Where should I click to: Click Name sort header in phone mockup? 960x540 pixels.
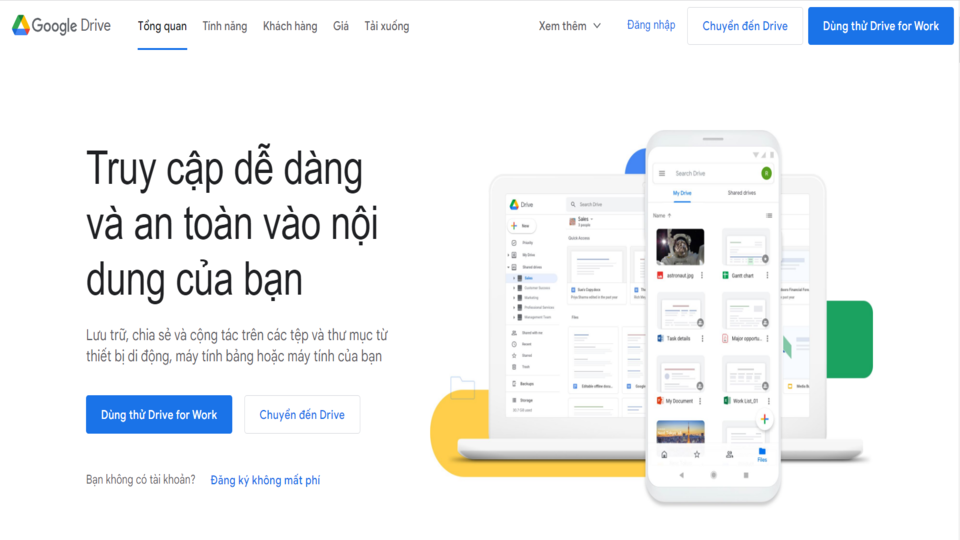point(662,216)
